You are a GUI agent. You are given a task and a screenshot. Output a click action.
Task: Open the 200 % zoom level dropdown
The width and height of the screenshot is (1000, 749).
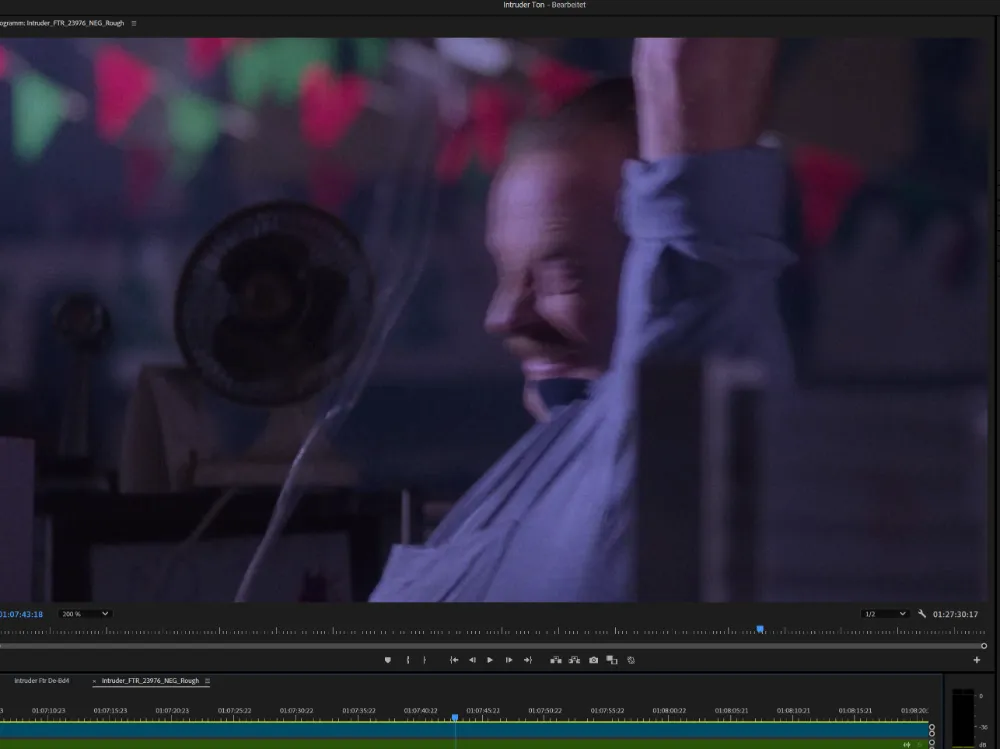(x=84, y=614)
